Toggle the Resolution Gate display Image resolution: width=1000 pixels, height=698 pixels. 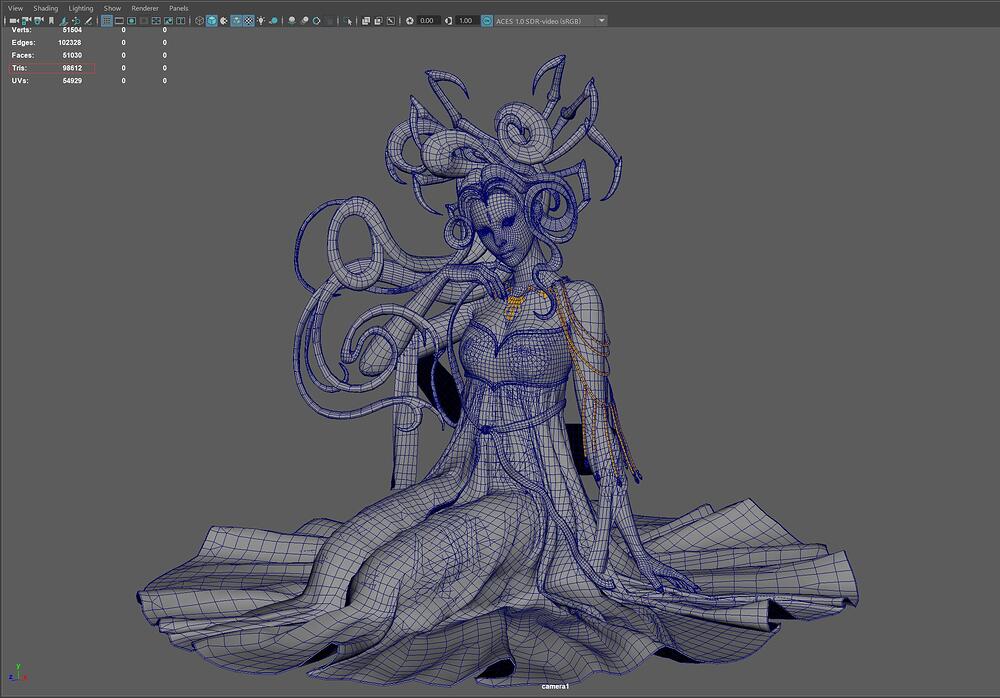pyautogui.click(x=131, y=20)
